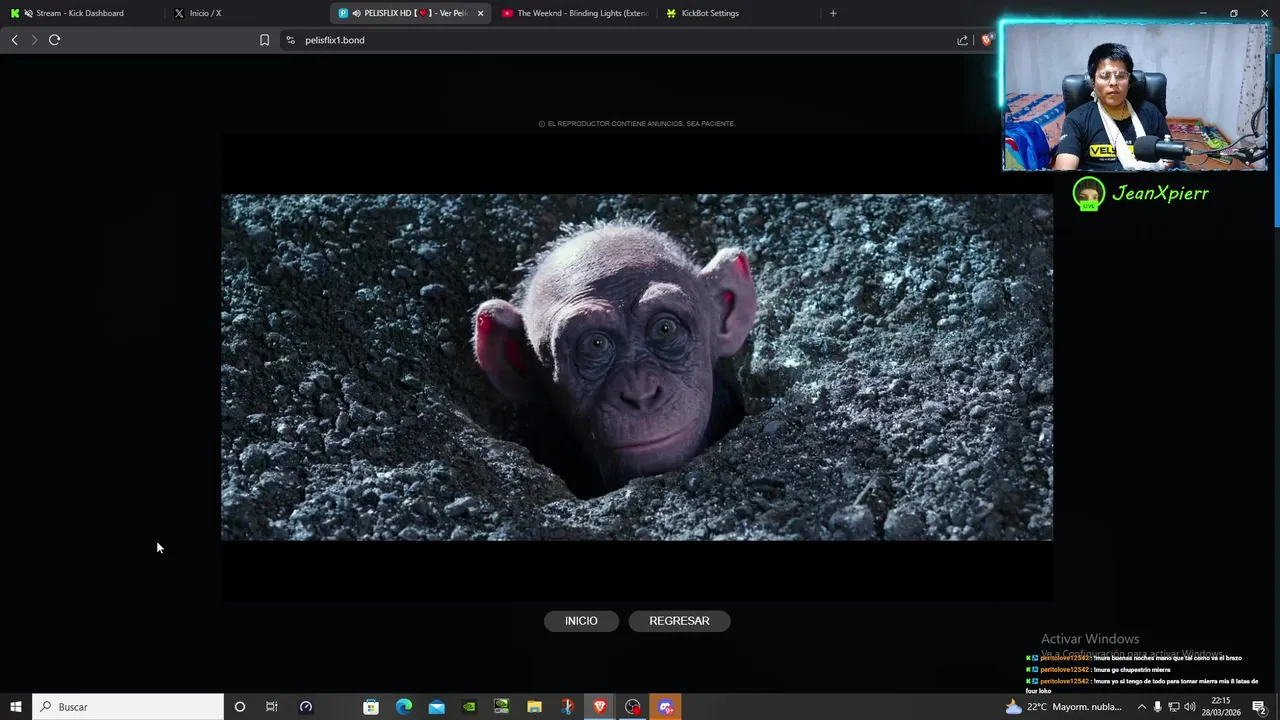Open OBS Studio from the taskbar
Viewport: 1280px width, 720px height.
pyautogui.click(x=633, y=707)
